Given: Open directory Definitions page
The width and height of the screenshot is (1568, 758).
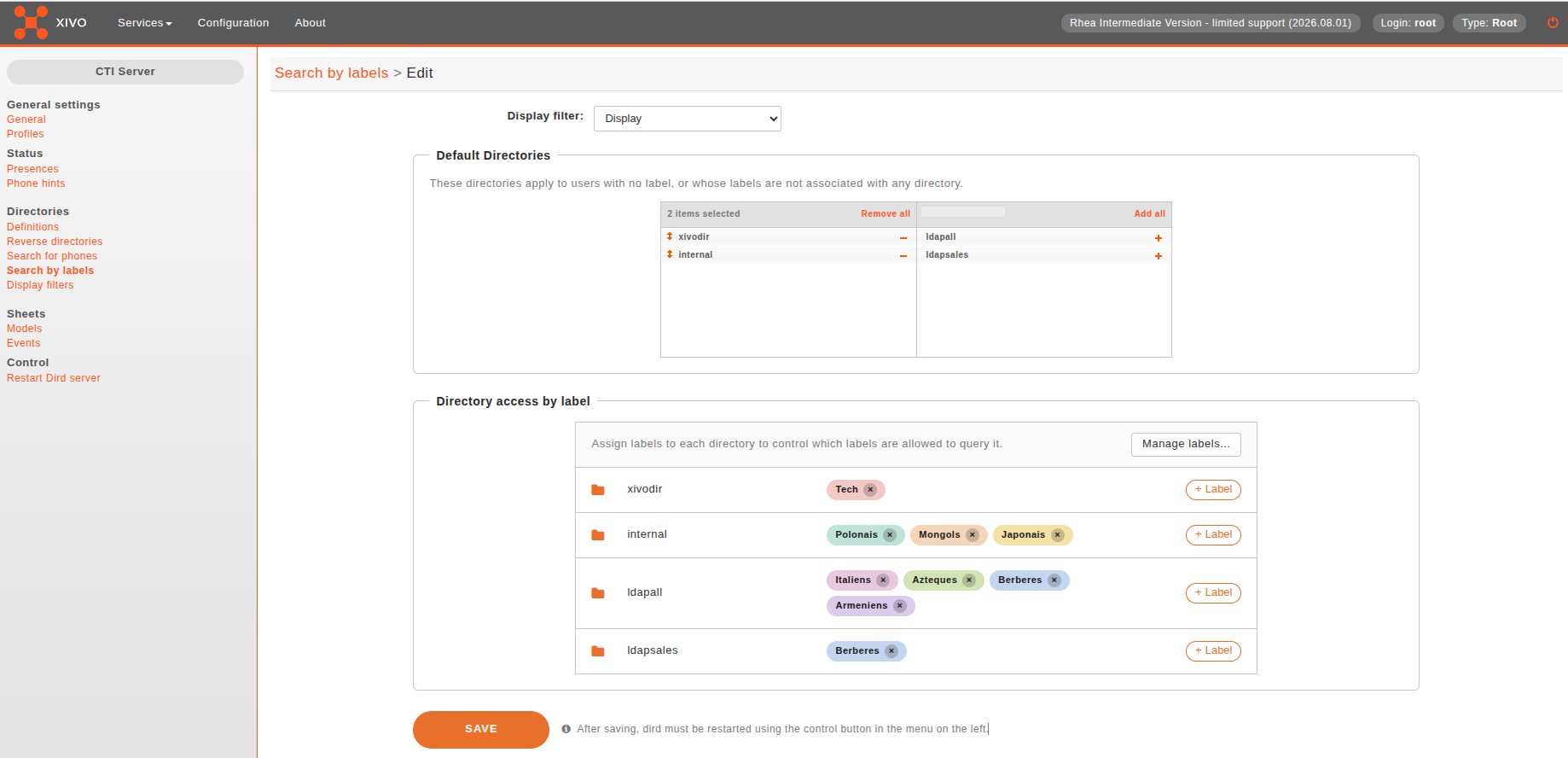Looking at the screenshot, I should point(32,227).
